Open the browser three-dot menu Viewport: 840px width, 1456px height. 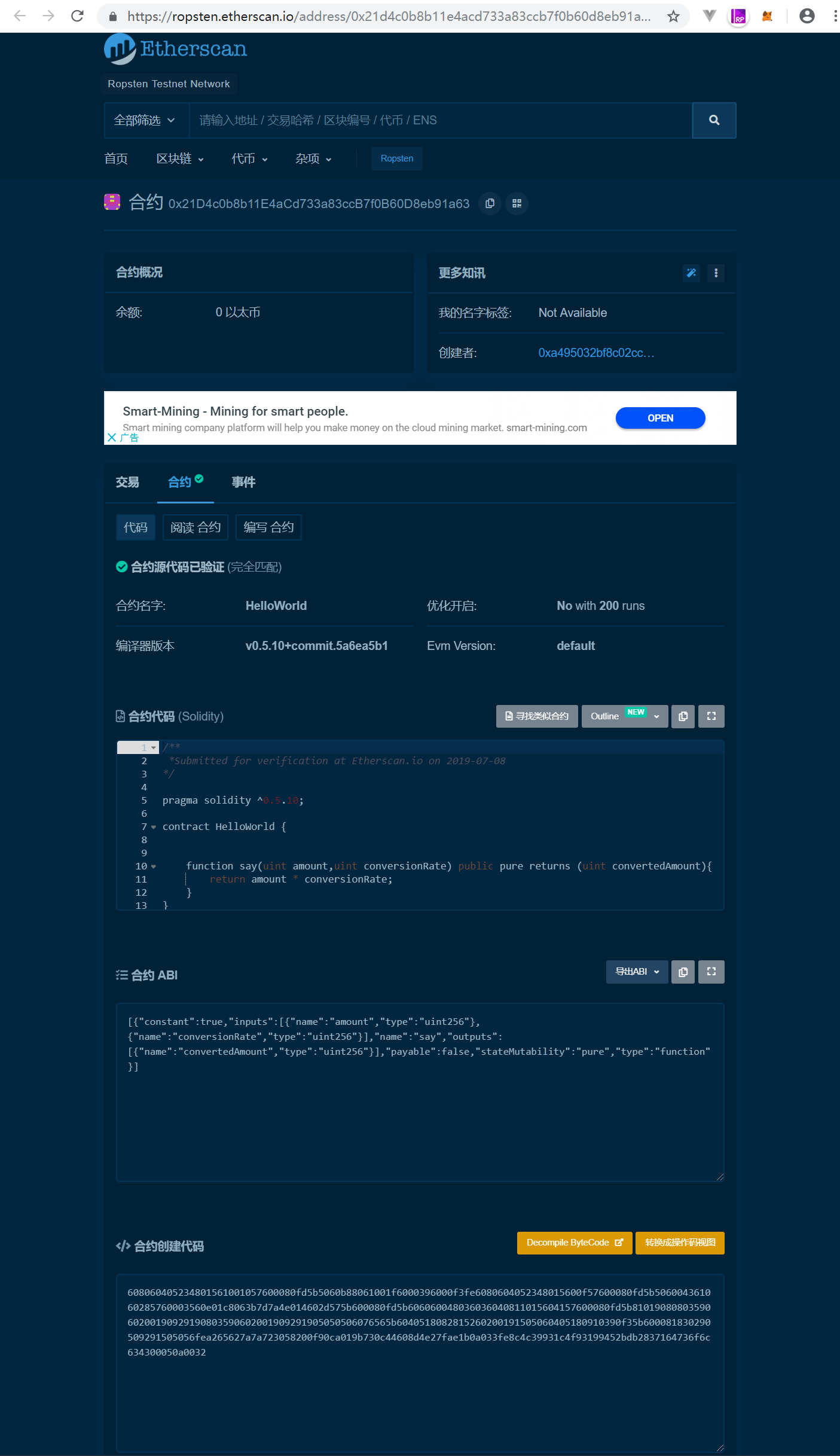click(834, 16)
